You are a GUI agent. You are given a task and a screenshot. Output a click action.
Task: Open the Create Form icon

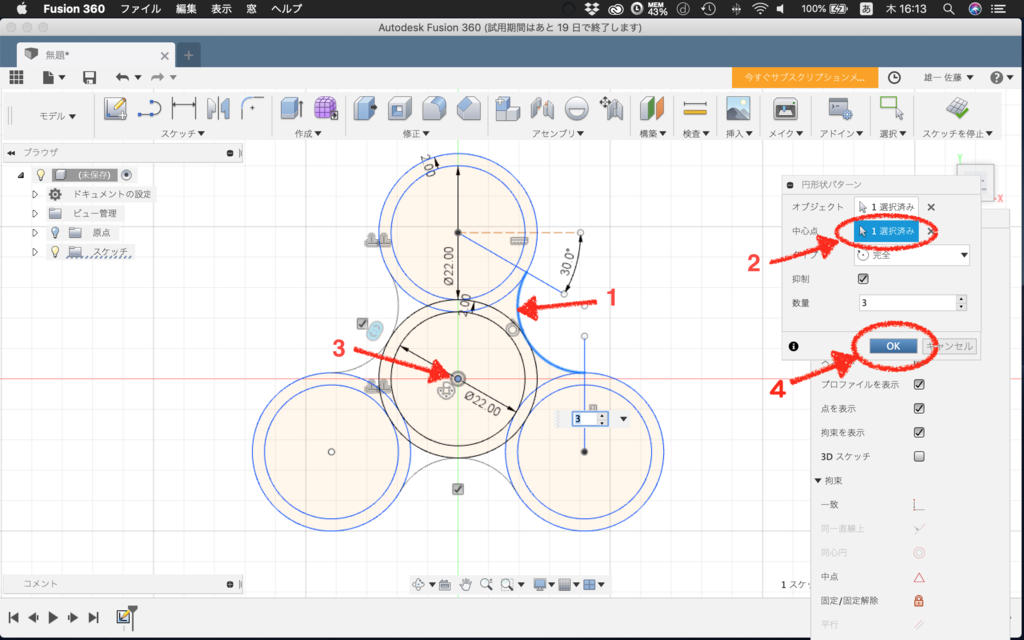click(x=325, y=108)
